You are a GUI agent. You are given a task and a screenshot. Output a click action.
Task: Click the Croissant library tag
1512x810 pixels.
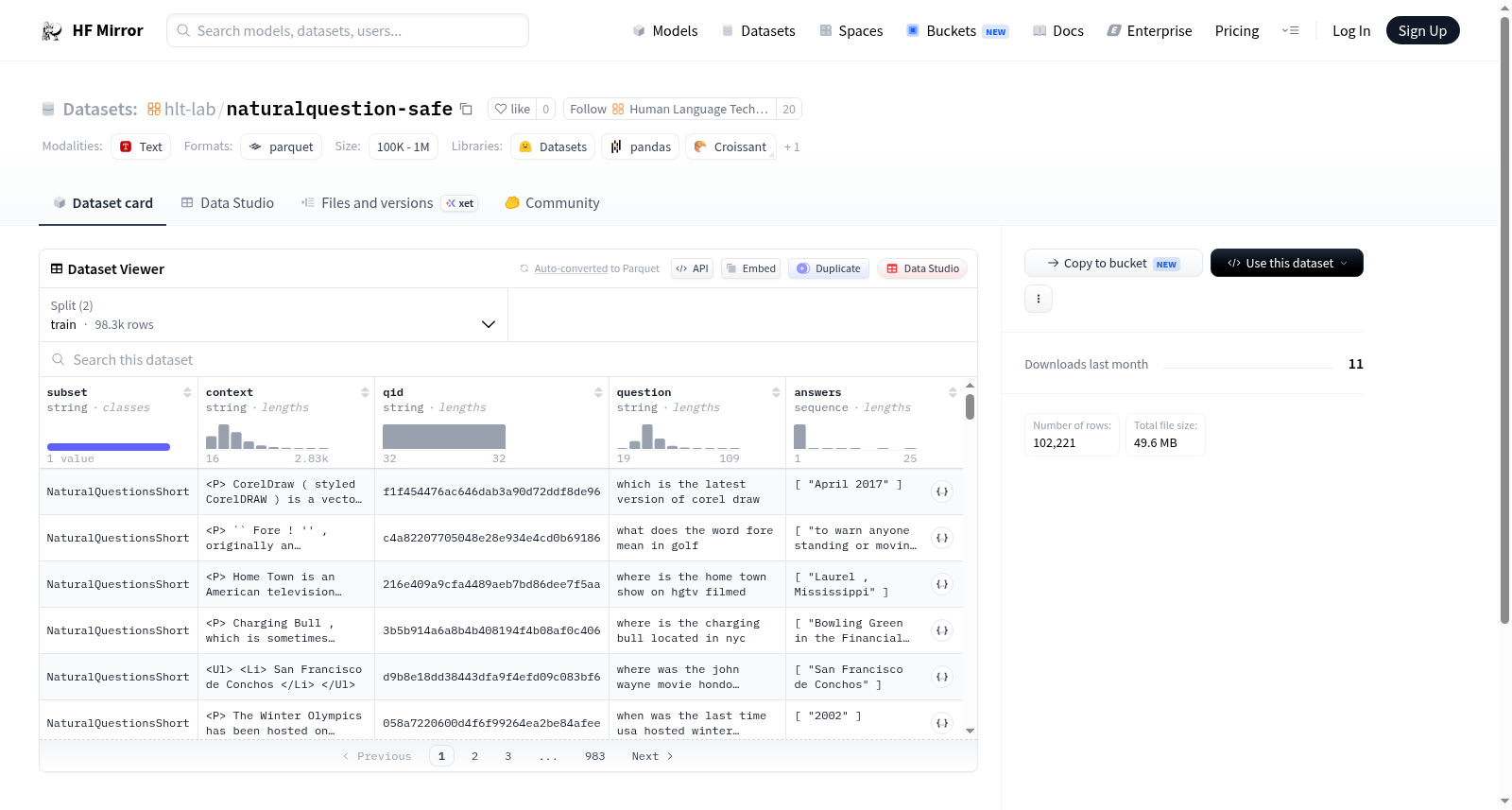click(730, 146)
